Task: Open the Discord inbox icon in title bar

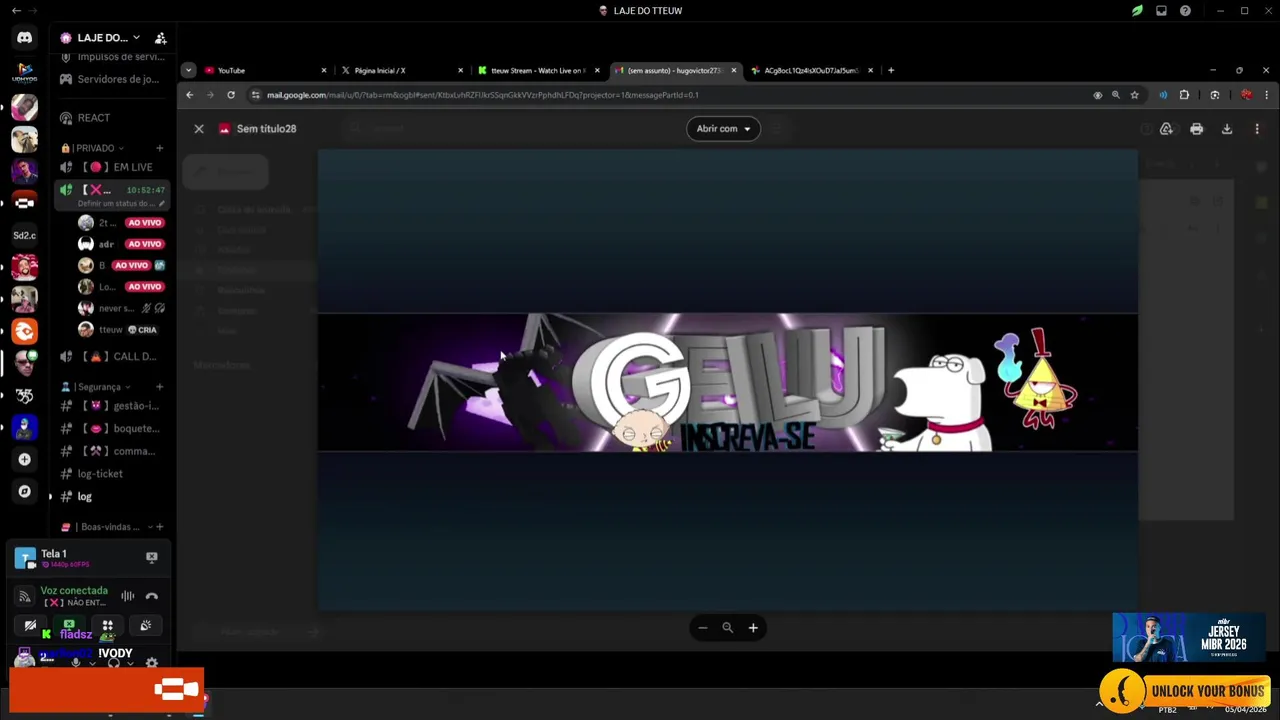Action: (1161, 11)
